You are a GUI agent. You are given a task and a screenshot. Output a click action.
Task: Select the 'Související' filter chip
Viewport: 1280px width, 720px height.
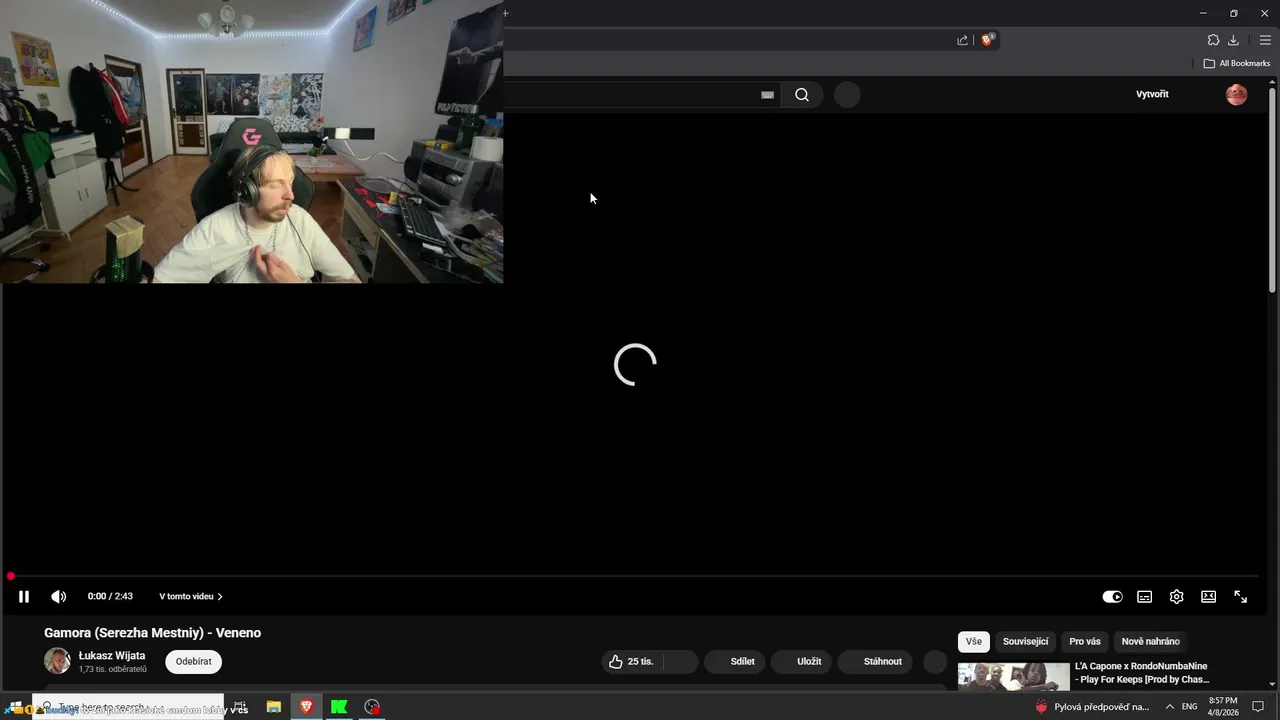coord(1026,642)
